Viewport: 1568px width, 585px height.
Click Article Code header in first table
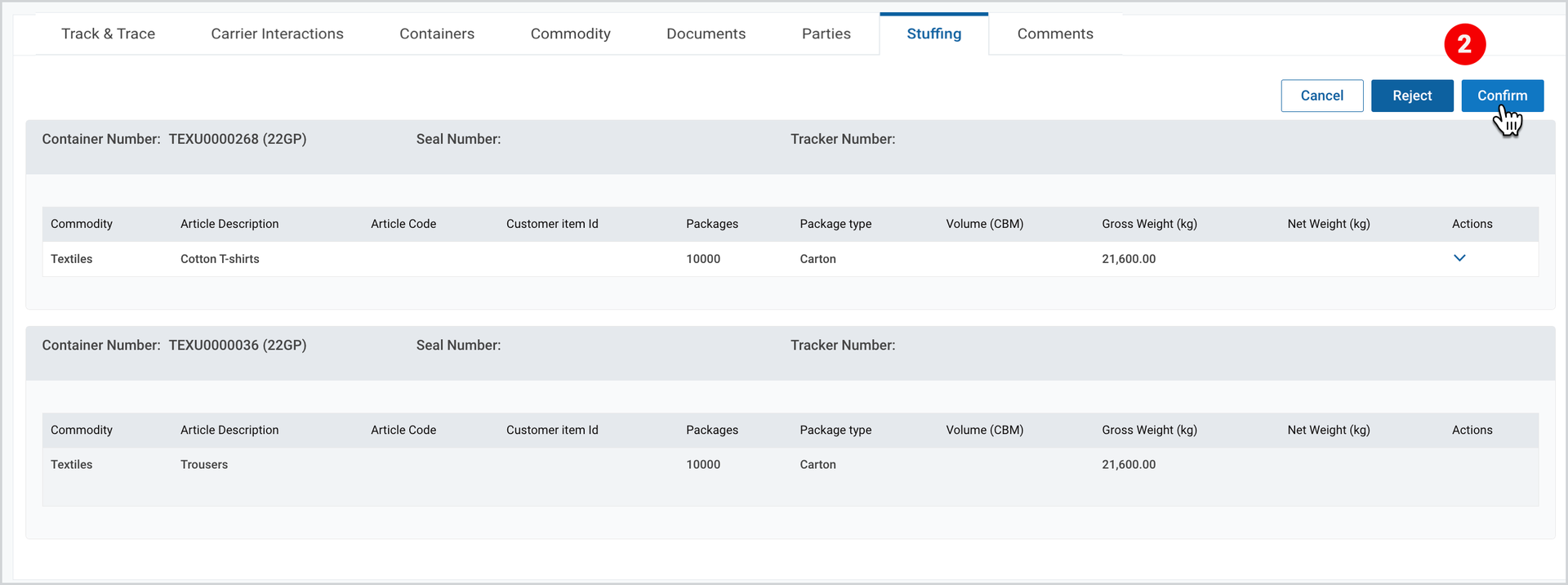point(403,224)
